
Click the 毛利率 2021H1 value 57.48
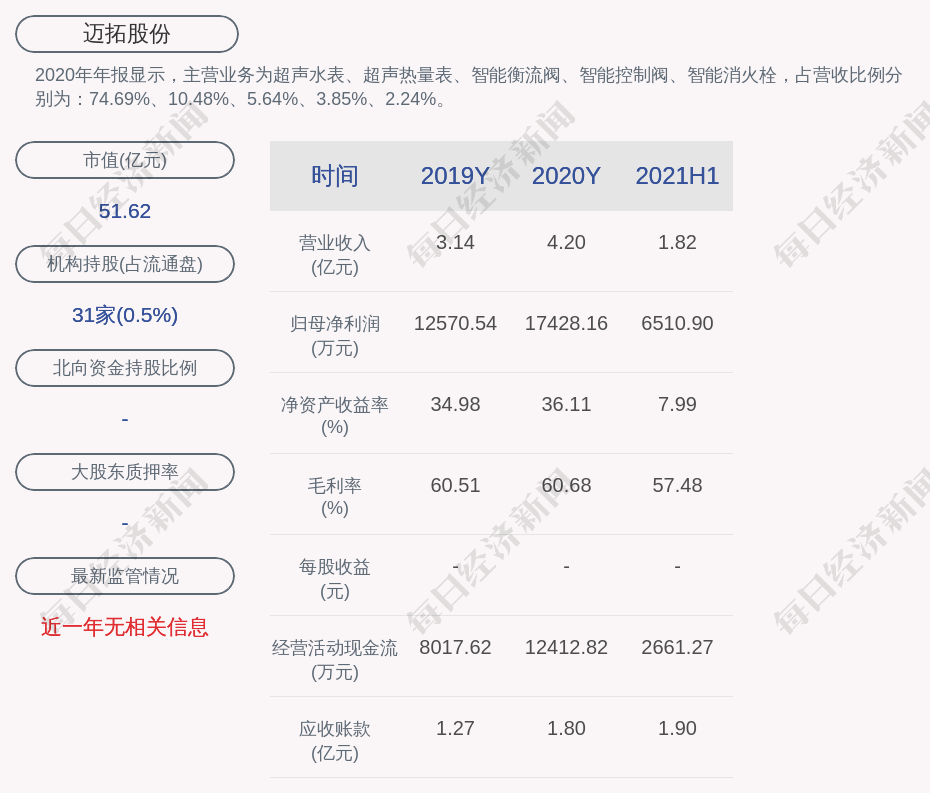(677, 486)
